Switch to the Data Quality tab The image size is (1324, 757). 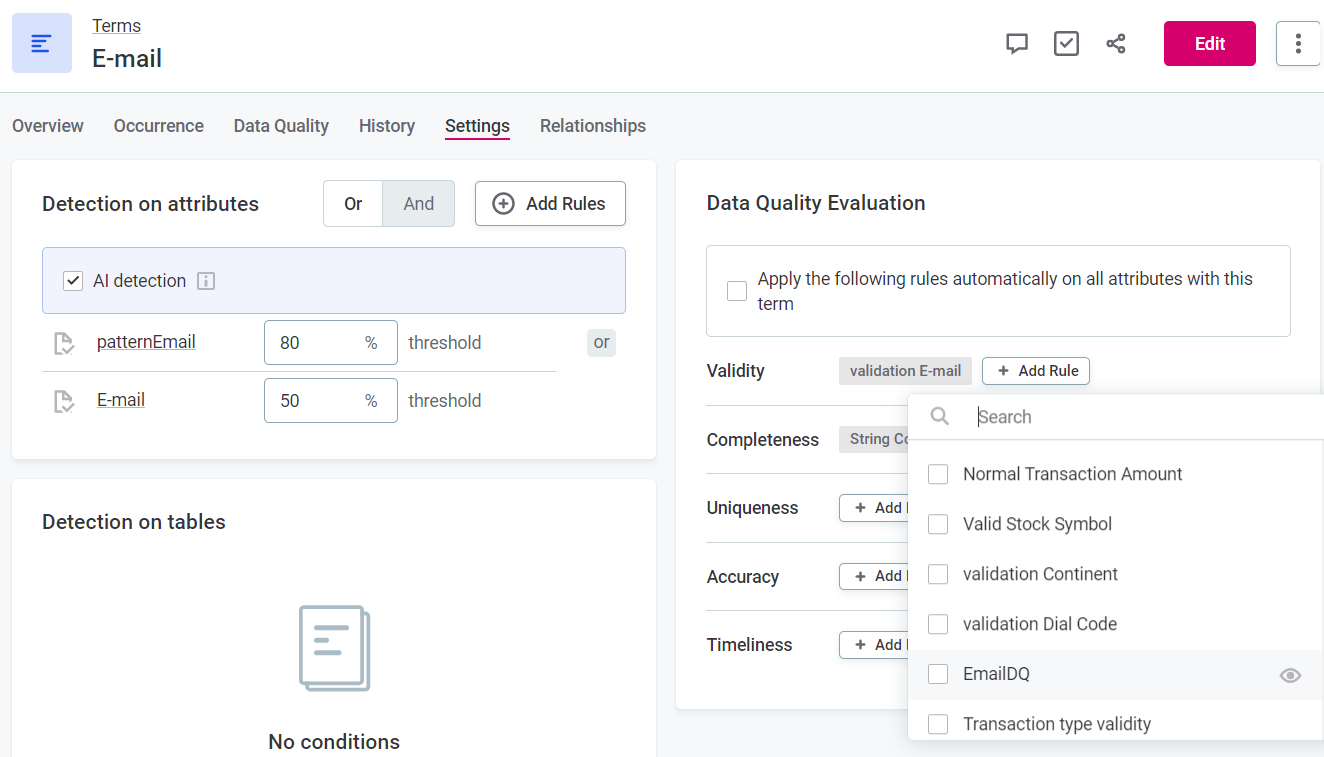[281, 126]
